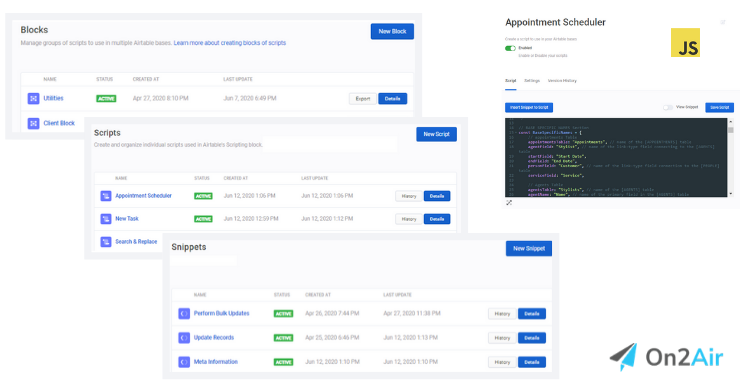Open Details for Perform Bulk Updates snippet

532,314
